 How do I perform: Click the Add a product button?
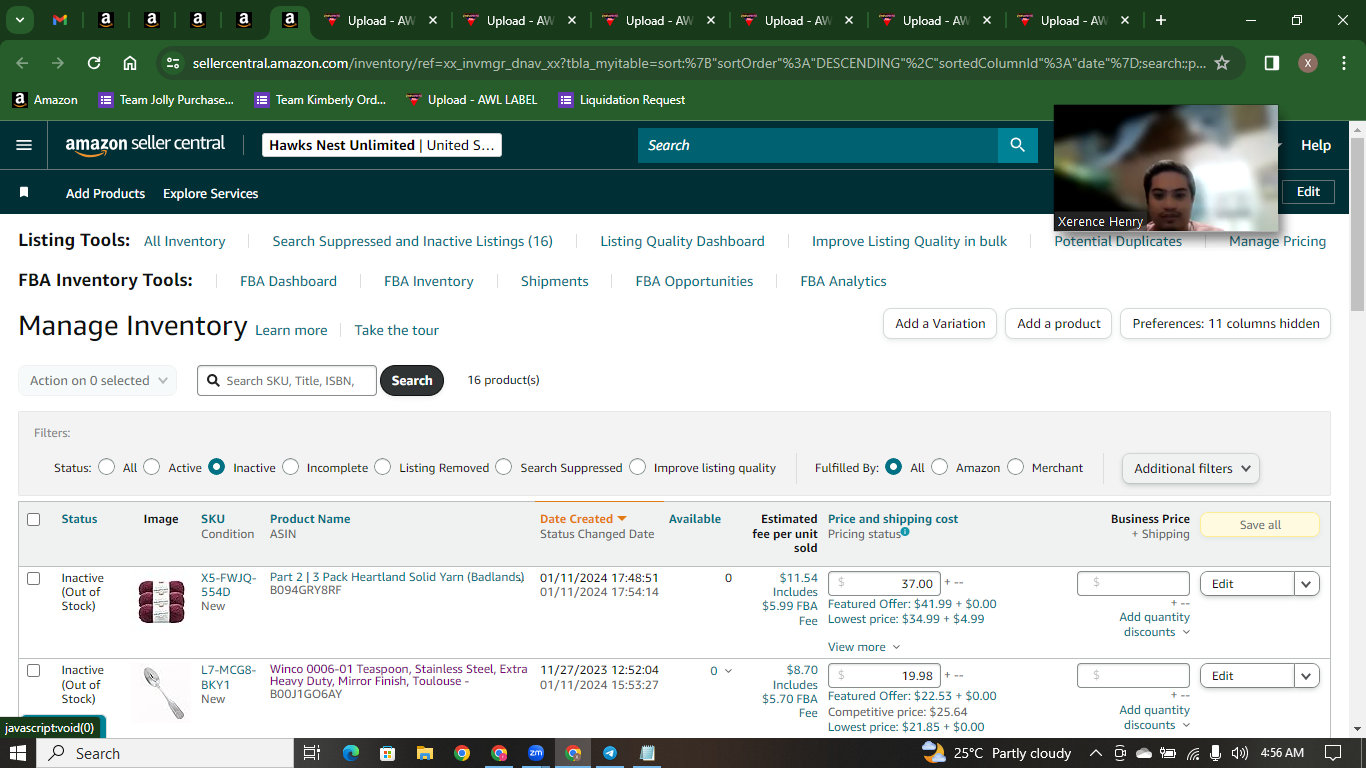pyautogui.click(x=1059, y=323)
